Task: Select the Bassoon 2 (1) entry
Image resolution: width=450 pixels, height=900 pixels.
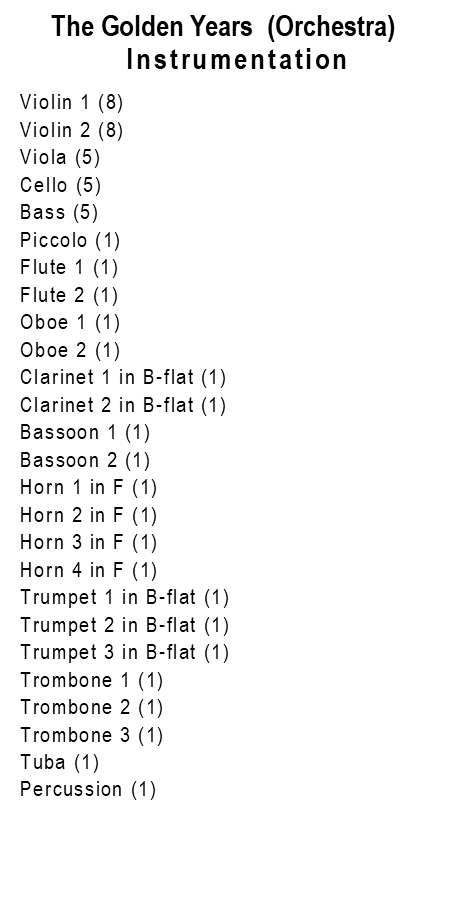Action: tap(85, 460)
